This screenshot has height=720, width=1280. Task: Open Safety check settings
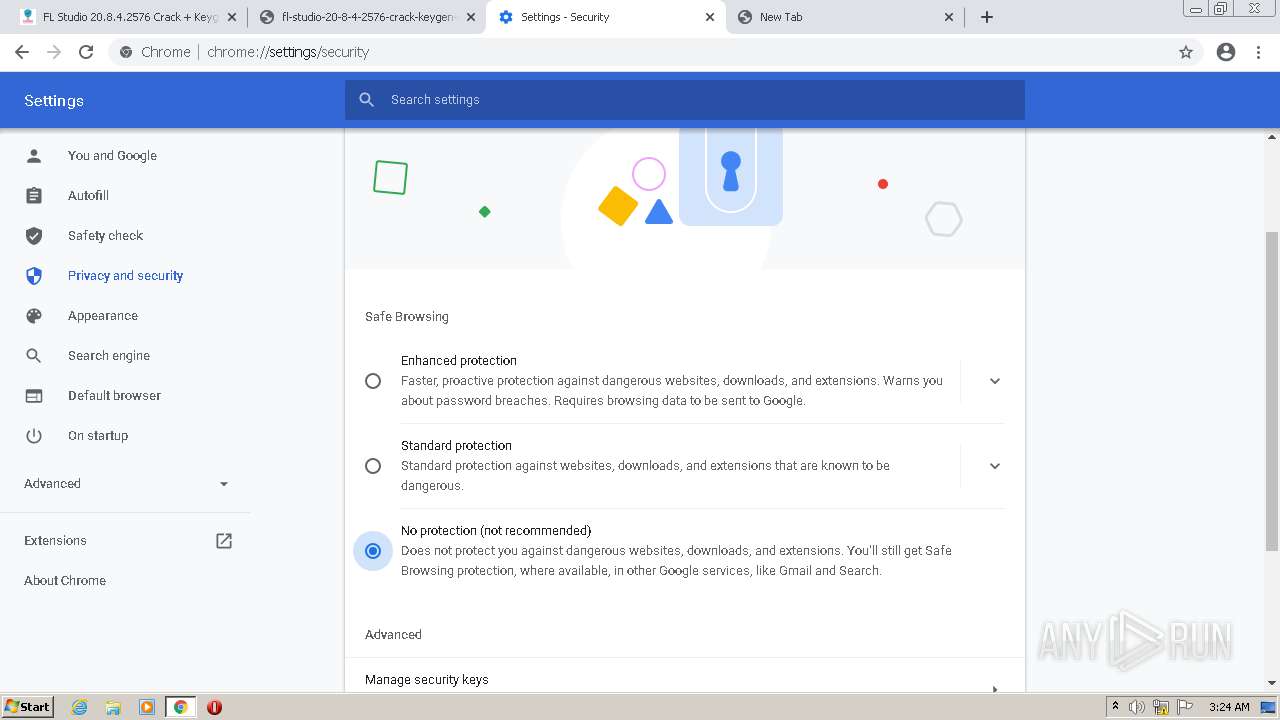(105, 236)
